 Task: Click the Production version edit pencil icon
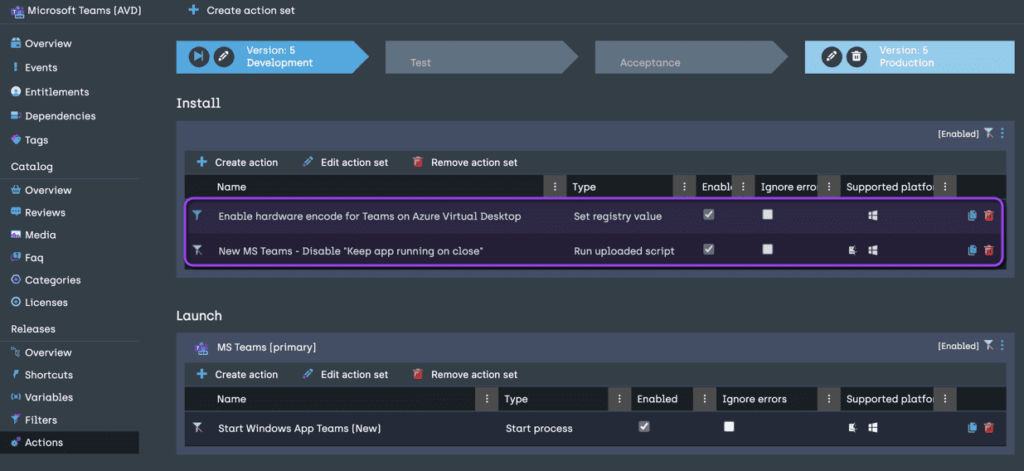(x=831, y=56)
